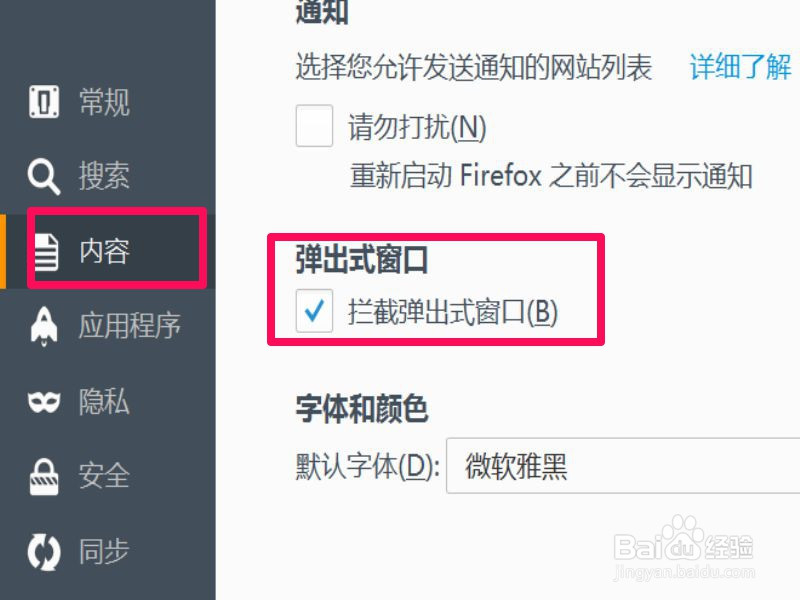This screenshot has width=800, height=600.
Task: Click the Content (内容) document icon
Action: [46, 252]
